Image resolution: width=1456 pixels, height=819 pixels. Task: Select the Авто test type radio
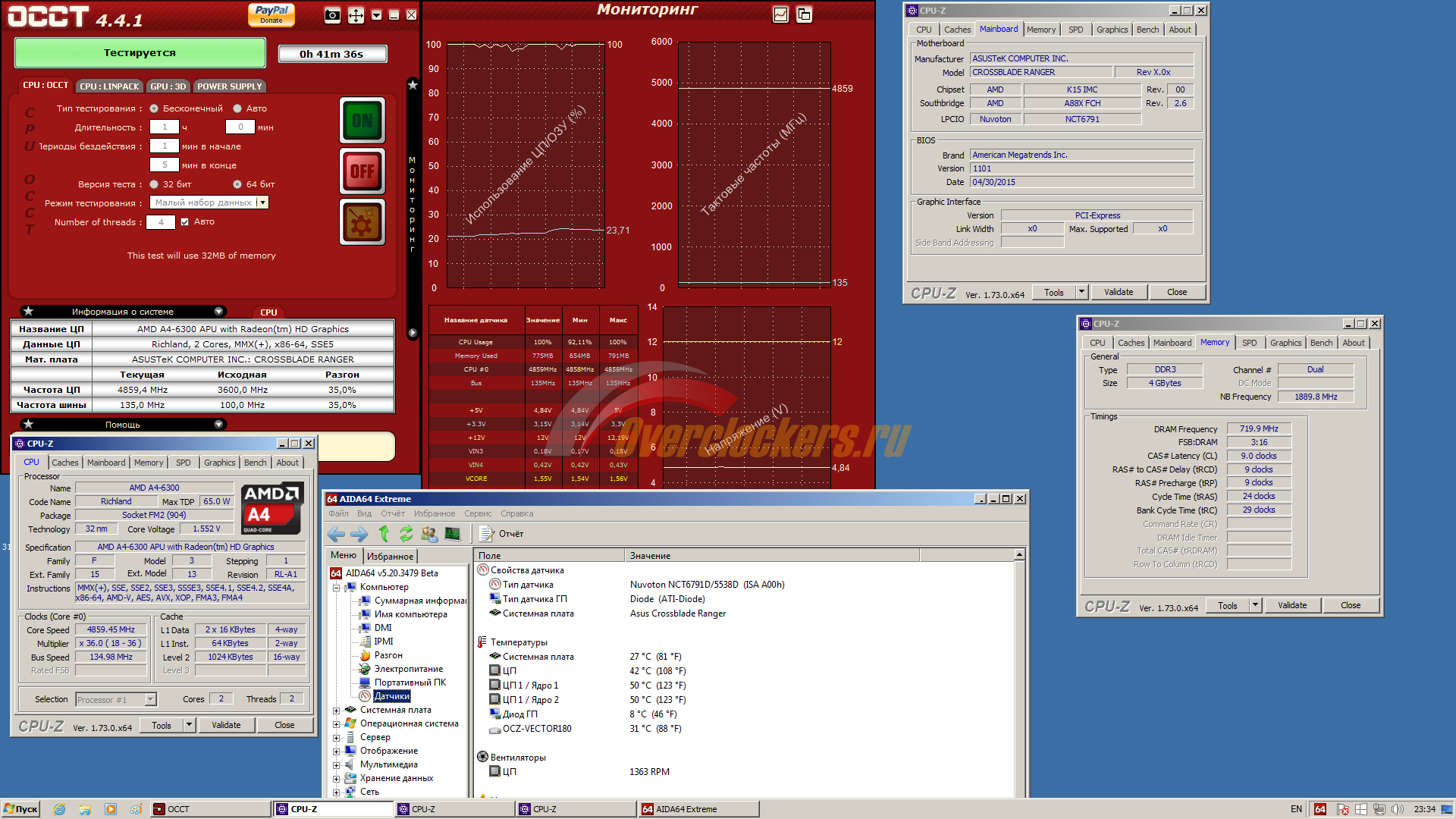pyautogui.click(x=237, y=108)
